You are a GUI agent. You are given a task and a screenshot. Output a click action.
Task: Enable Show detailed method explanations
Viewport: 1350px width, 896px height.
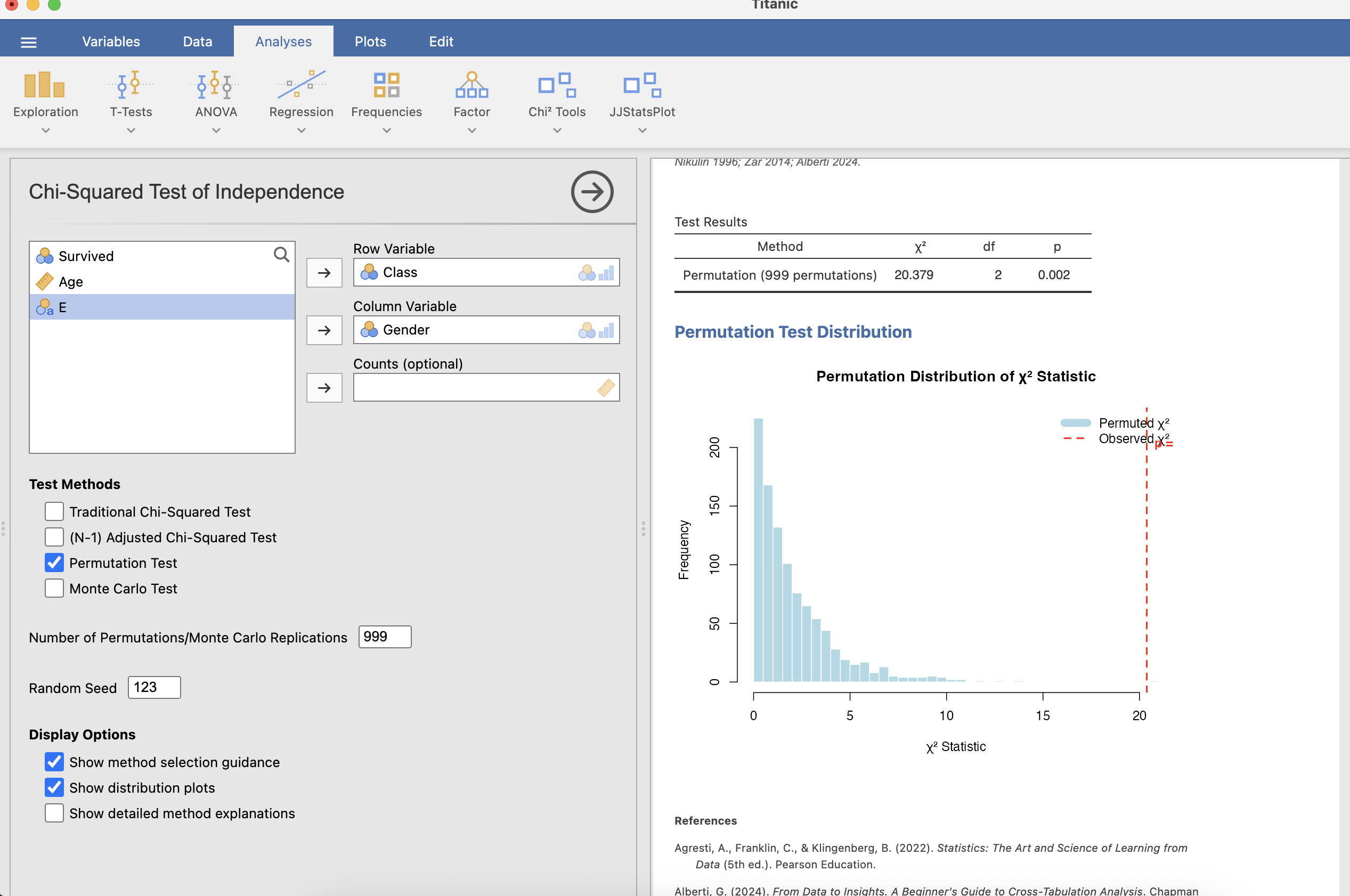tap(54, 812)
